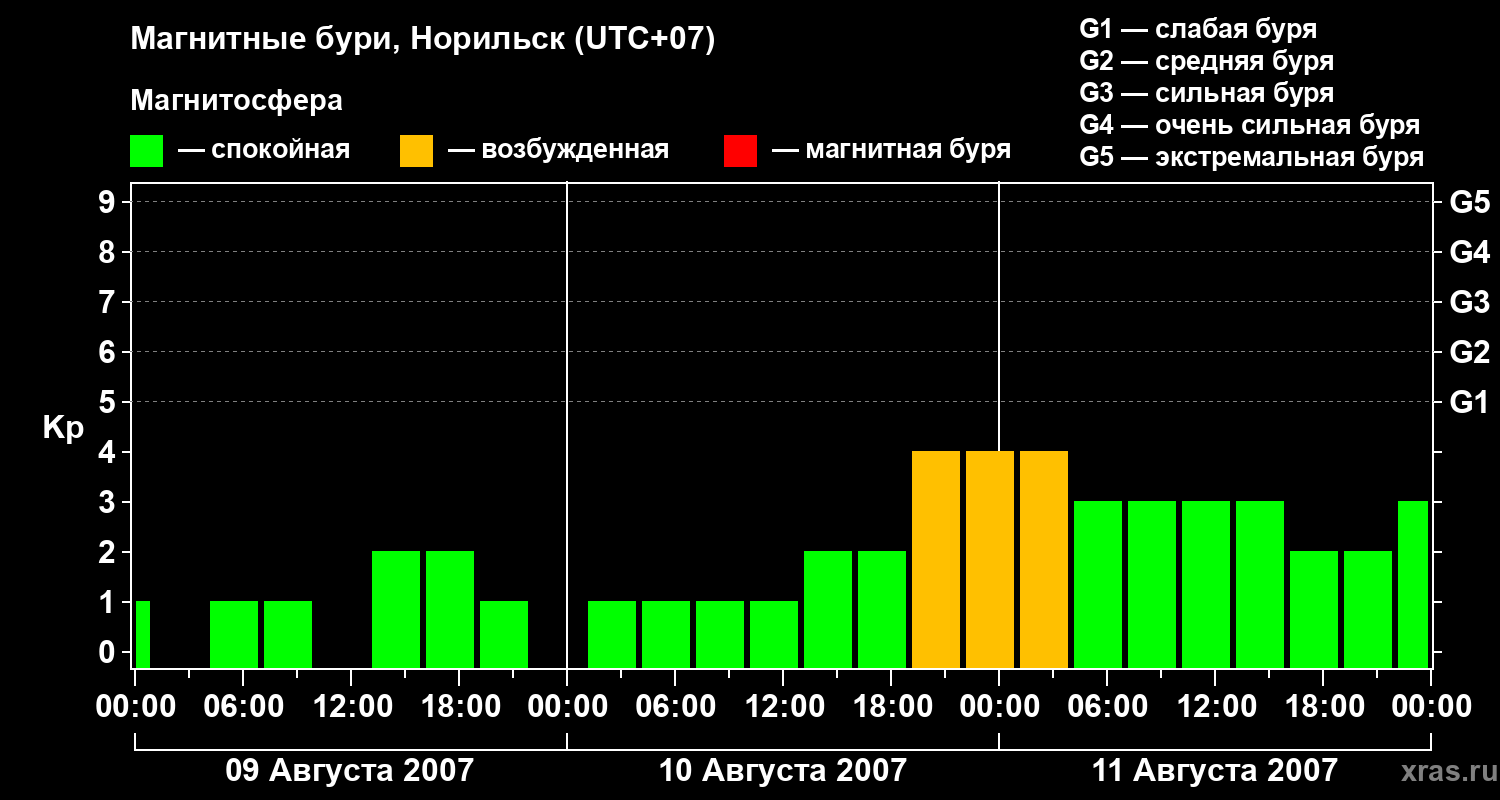
Task: Click the last green Kp 1 bar on 09 August
Action: tap(504, 634)
